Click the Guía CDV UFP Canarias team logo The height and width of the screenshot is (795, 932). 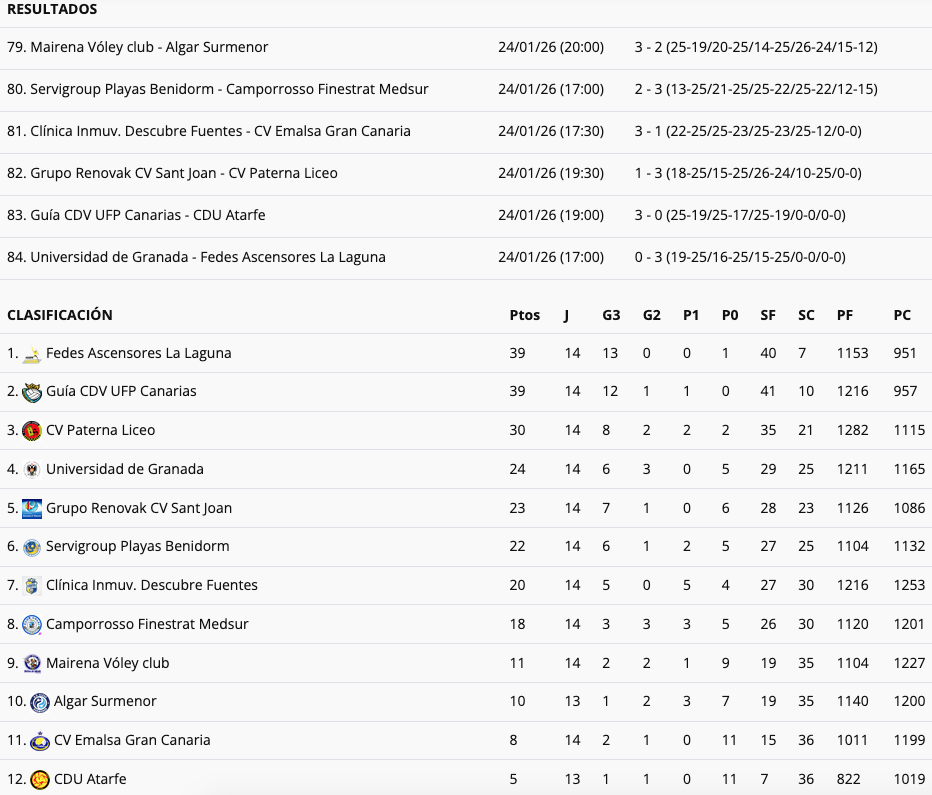pyautogui.click(x=32, y=392)
